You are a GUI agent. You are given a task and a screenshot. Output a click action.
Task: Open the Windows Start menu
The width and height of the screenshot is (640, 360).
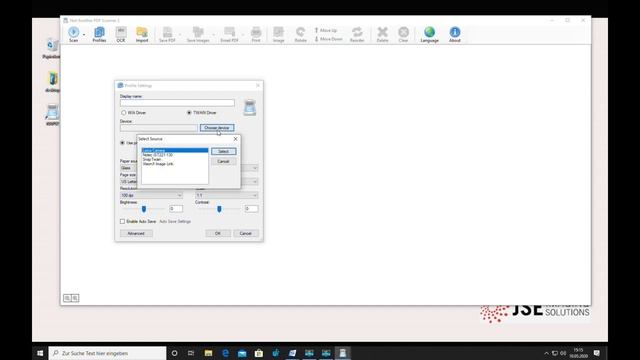coord(40,353)
